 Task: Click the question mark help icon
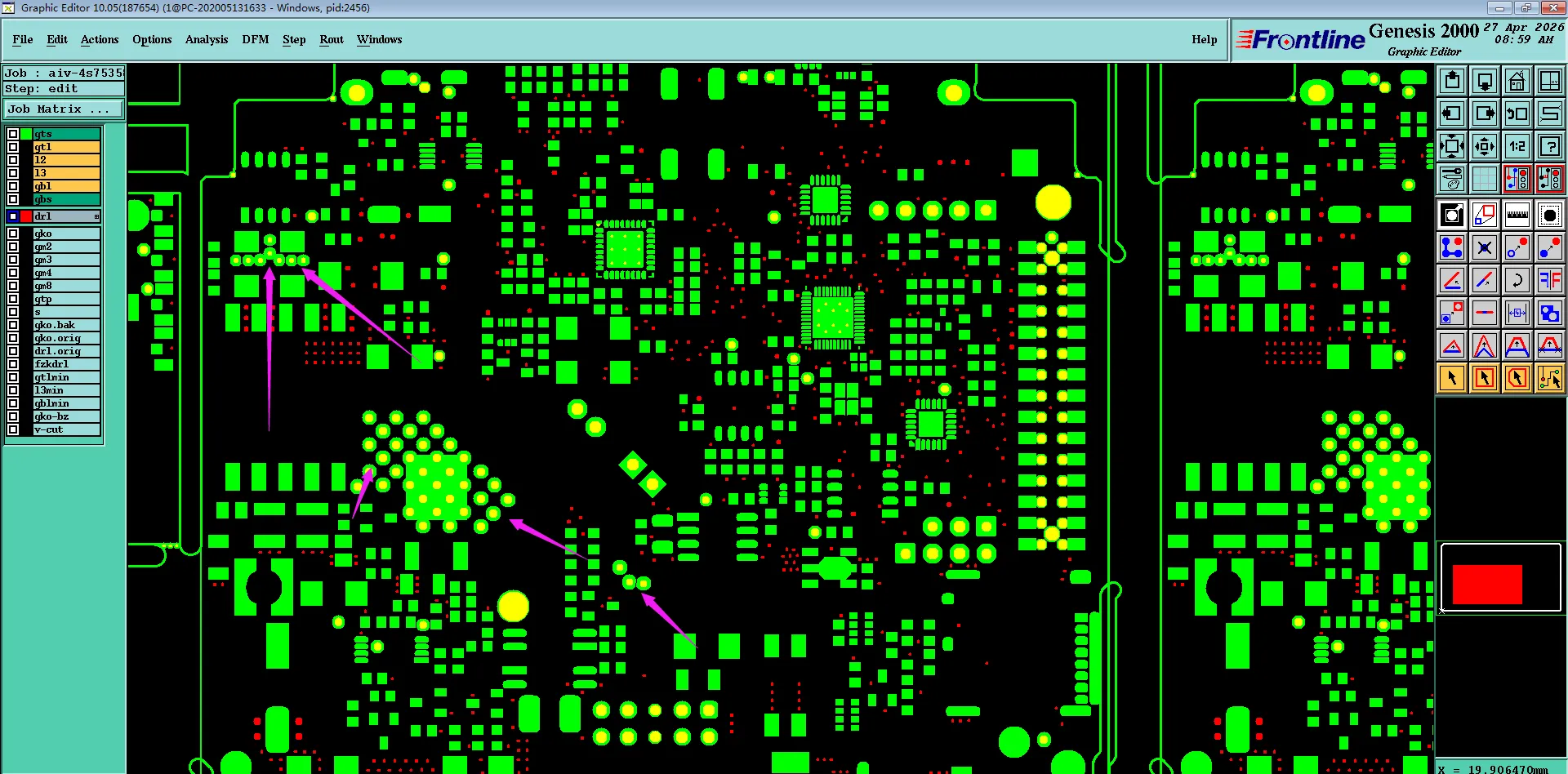1549,146
